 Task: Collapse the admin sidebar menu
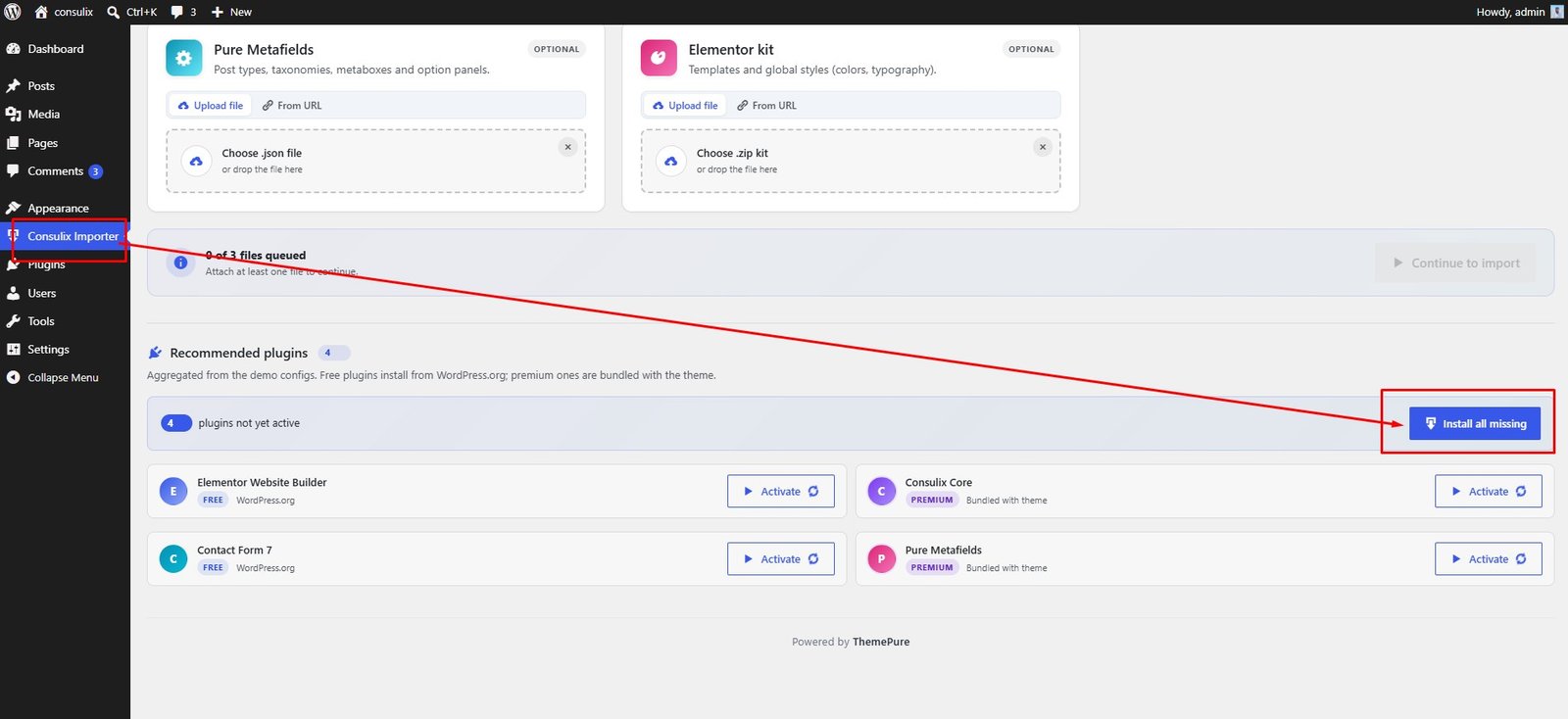point(65,377)
